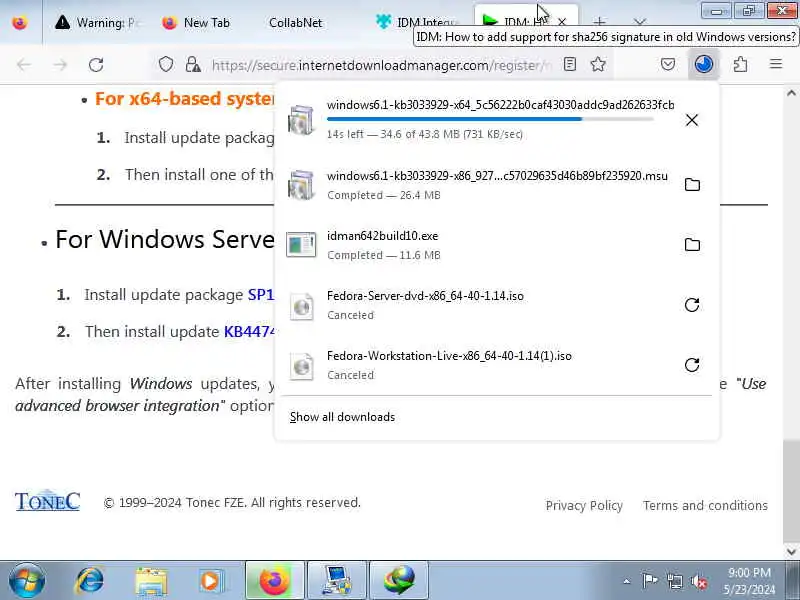Switch to the Warning tab
800x600 pixels.
(97, 22)
